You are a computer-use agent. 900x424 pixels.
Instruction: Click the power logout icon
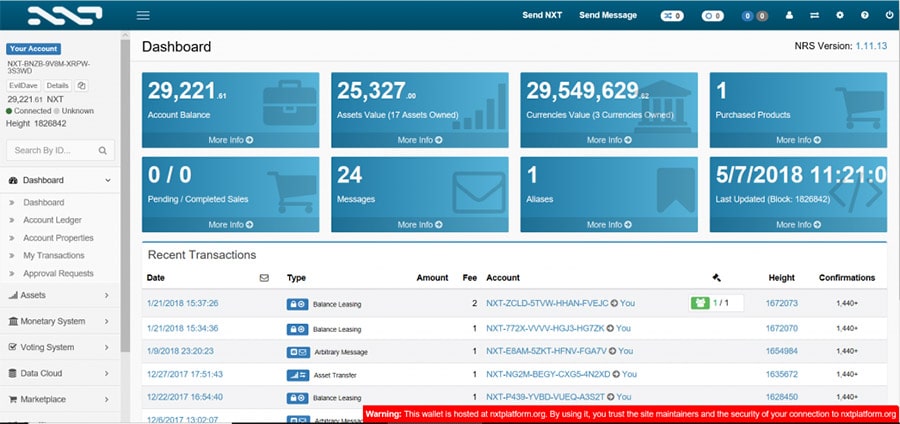click(x=886, y=15)
